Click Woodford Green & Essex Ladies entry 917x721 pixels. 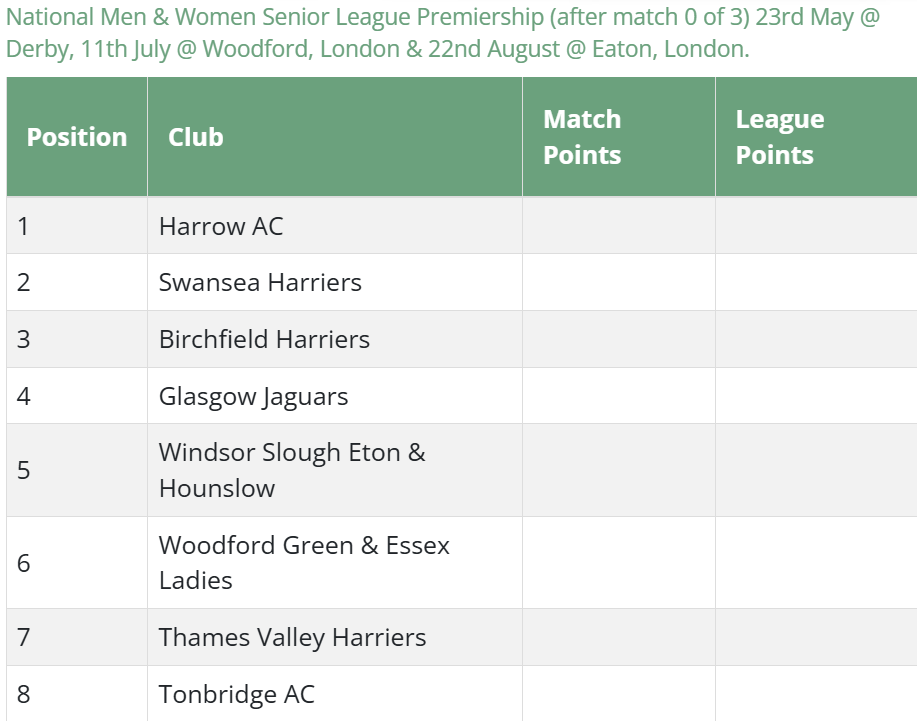pyautogui.click(x=304, y=562)
